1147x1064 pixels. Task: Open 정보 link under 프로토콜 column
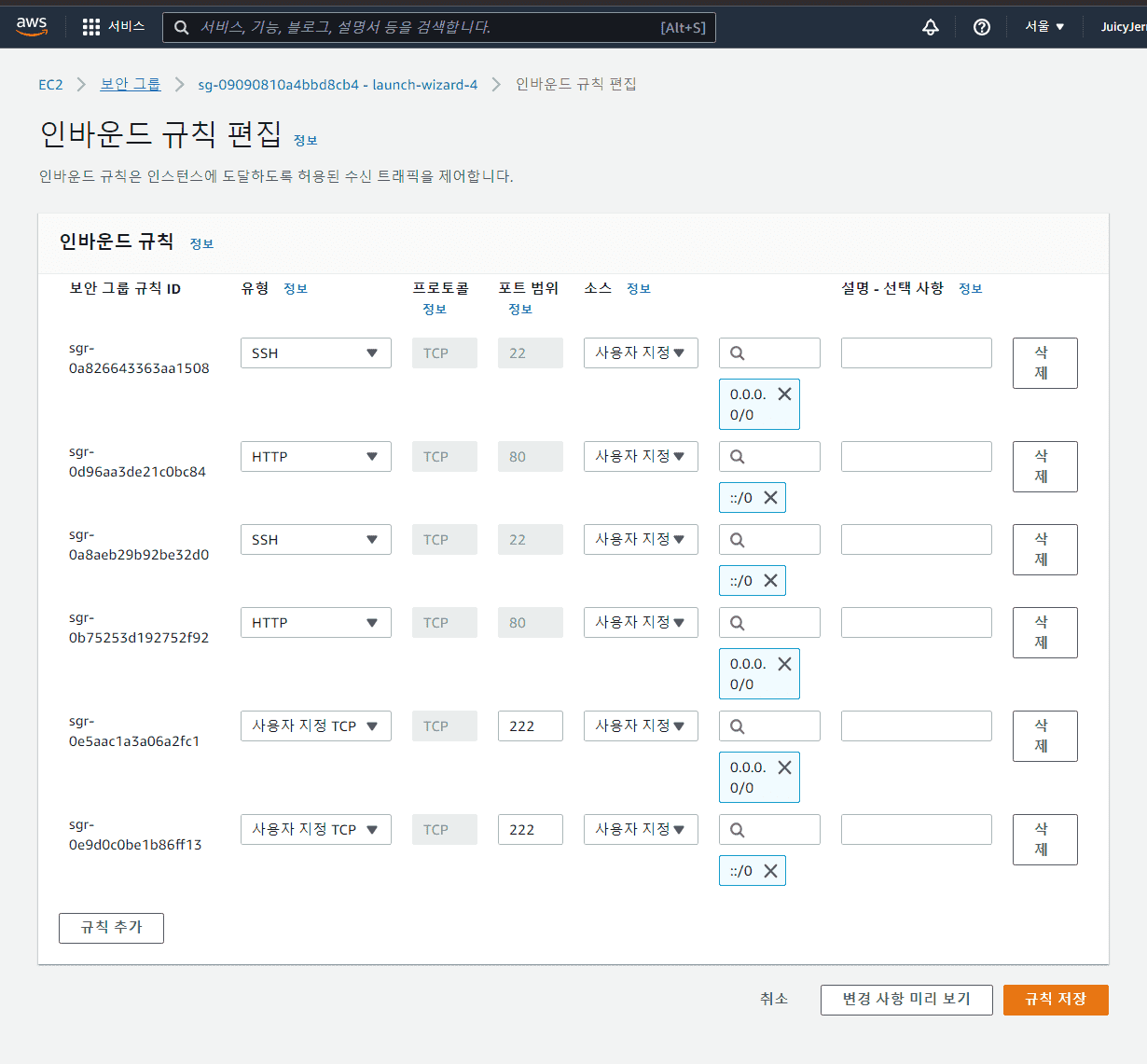[435, 310]
